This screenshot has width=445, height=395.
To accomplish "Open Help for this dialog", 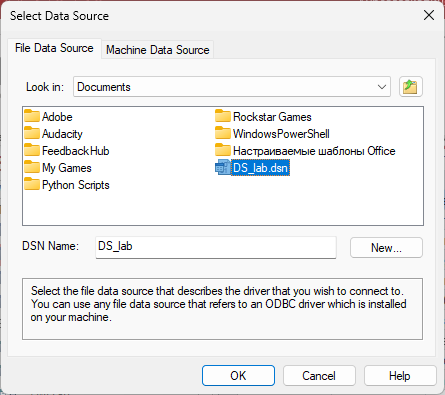I will click(x=400, y=376).
